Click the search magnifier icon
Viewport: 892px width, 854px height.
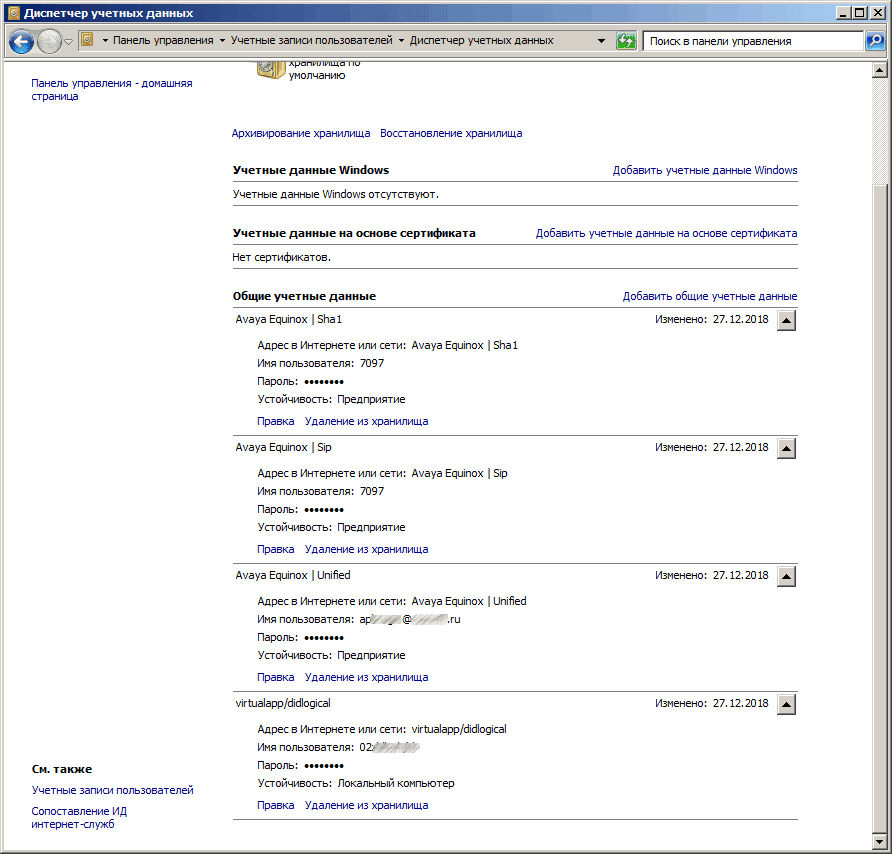(874, 40)
